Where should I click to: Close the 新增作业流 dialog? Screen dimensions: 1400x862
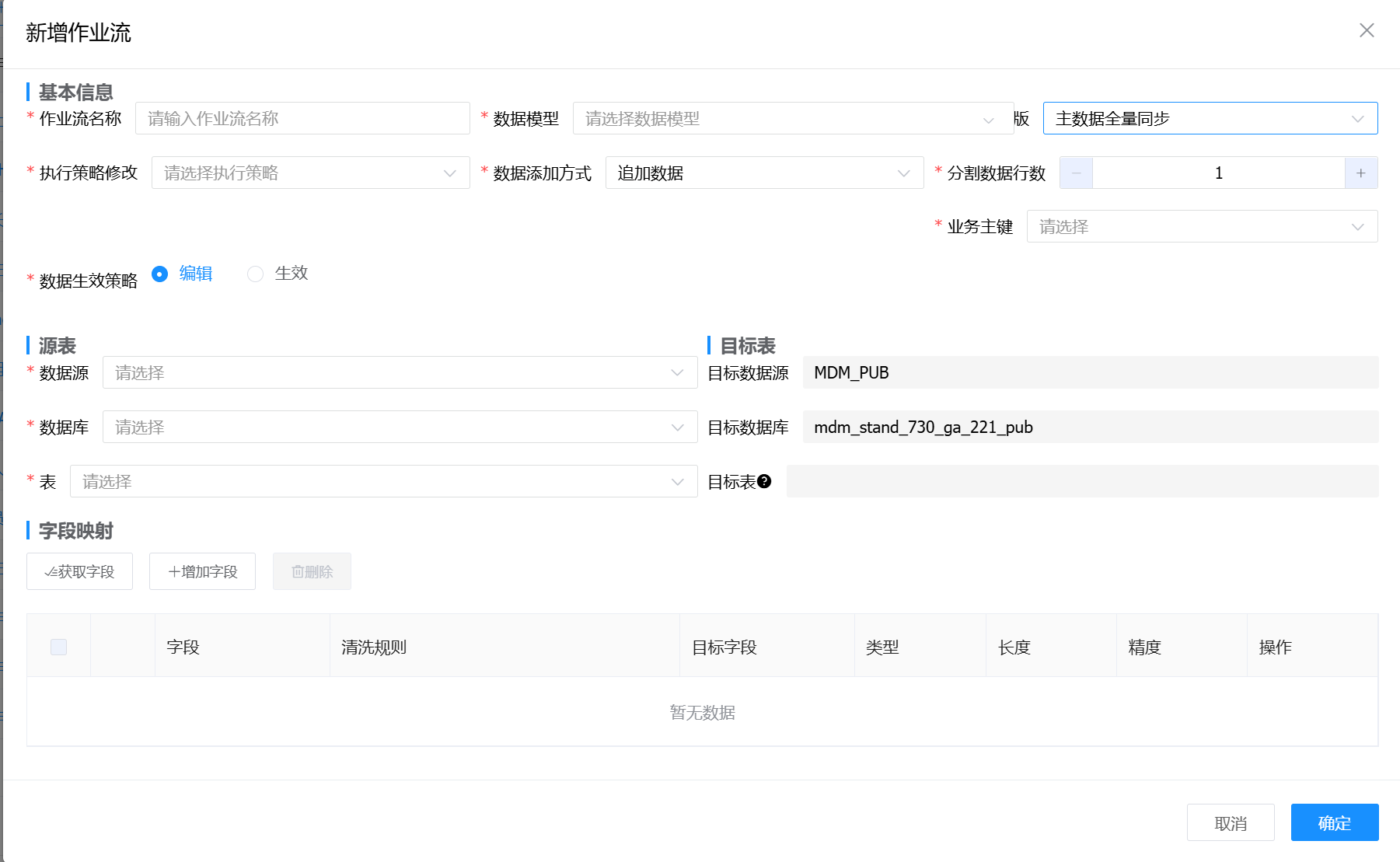tap(1366, 30)
